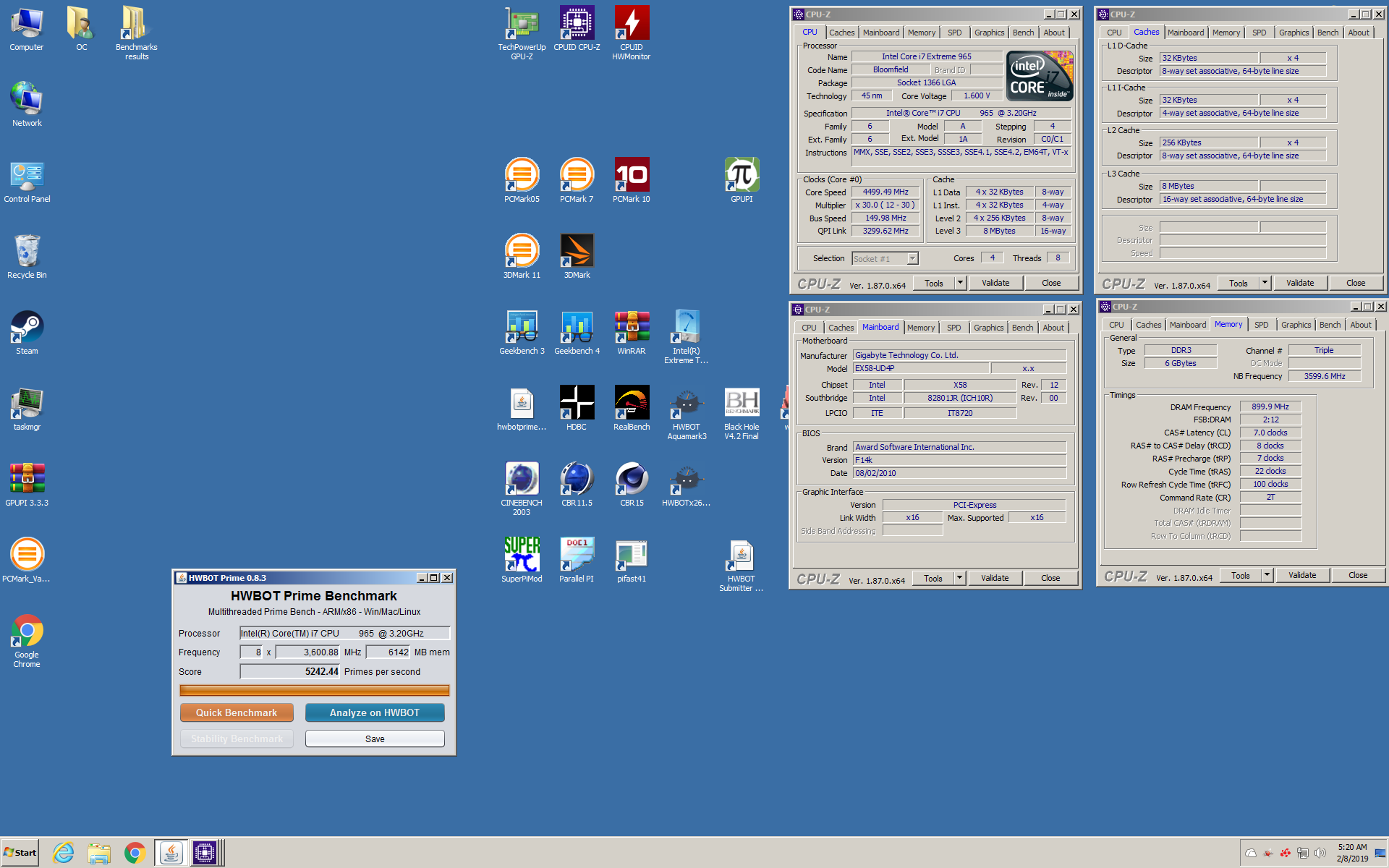
Task: Click the taskbar clock
Action: click(1352, 853)
